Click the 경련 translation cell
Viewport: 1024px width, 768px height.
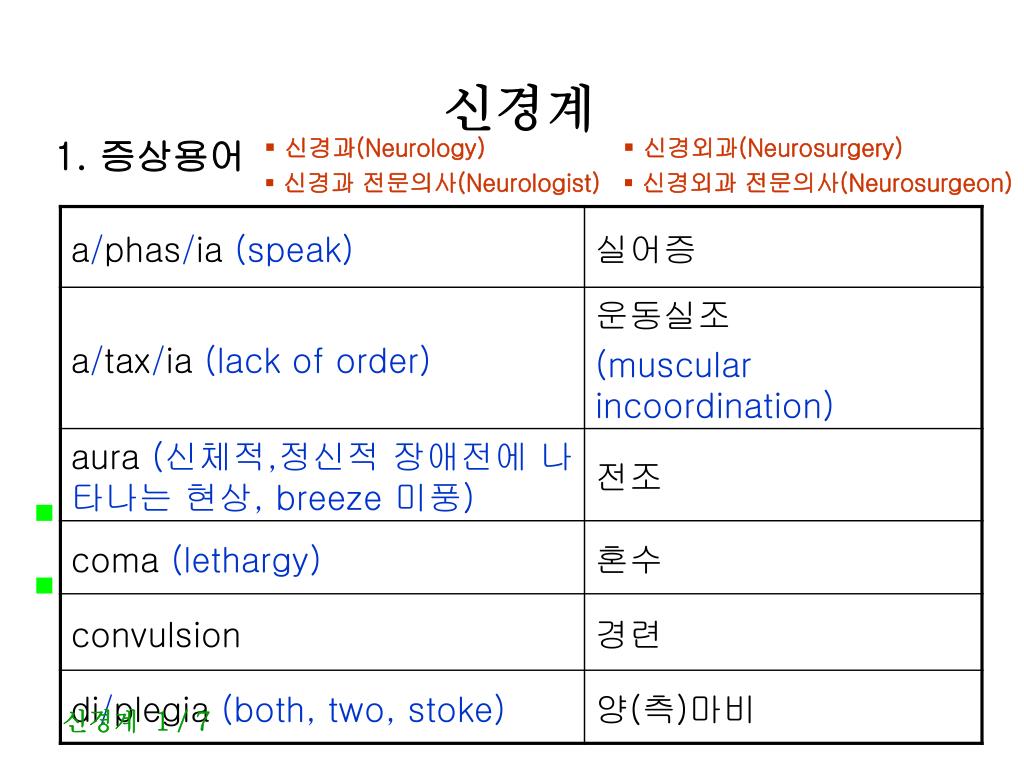pyautogui.click(x=629, y=634)
